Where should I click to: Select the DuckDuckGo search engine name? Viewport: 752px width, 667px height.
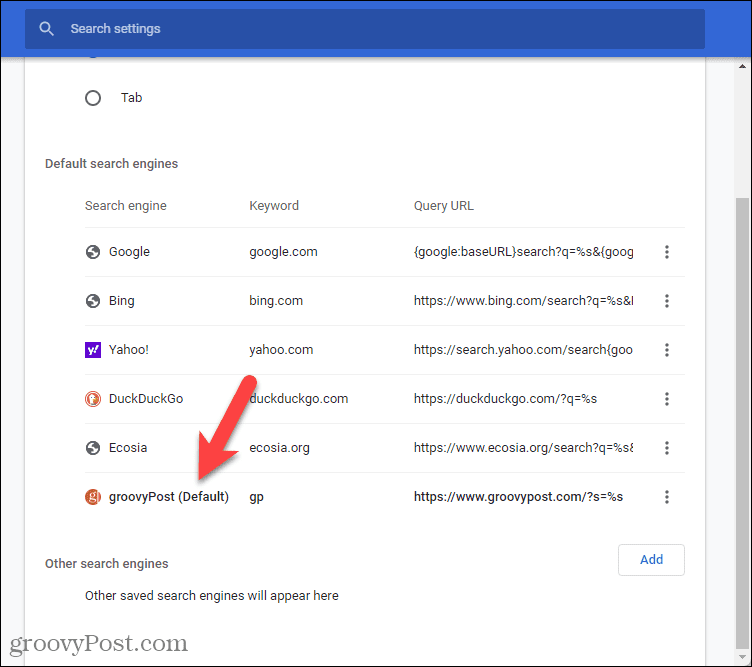(x=146, y=398)
